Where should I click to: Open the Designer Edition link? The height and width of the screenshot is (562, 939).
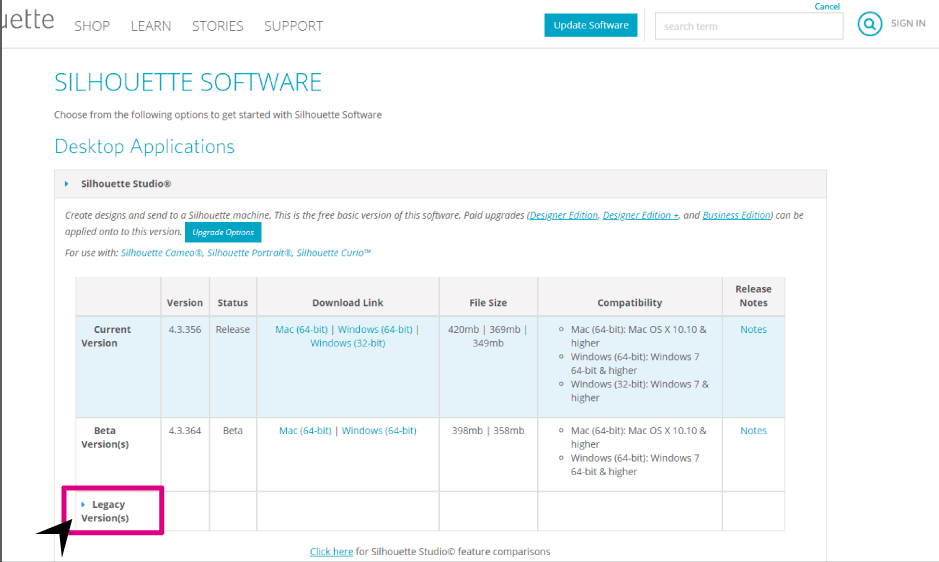point(564,215)
